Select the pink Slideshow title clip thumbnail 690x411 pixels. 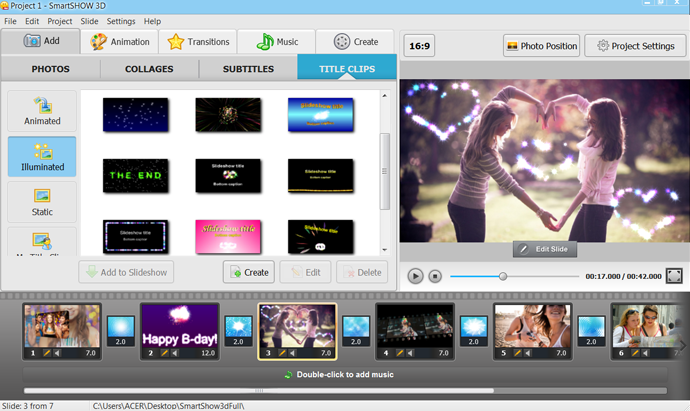[x=228, y=237]
